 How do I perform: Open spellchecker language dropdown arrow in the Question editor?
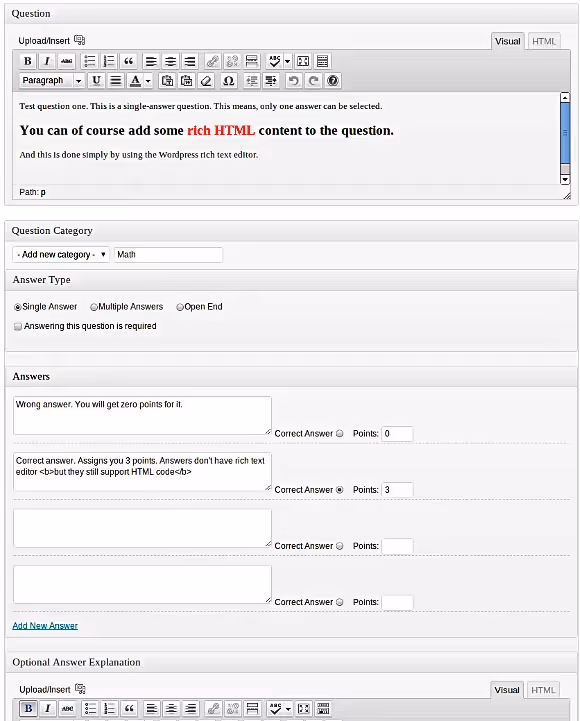click(287, 61)
